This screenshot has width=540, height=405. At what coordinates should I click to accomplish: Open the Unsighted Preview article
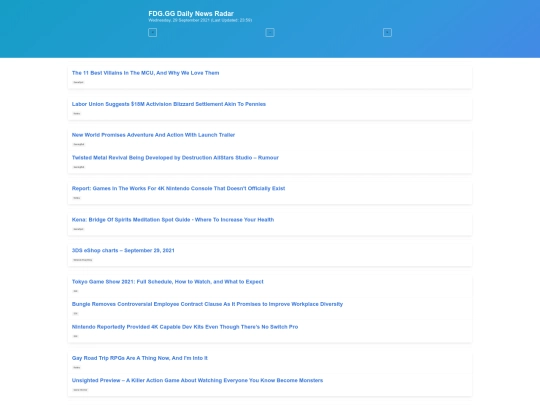197,381
